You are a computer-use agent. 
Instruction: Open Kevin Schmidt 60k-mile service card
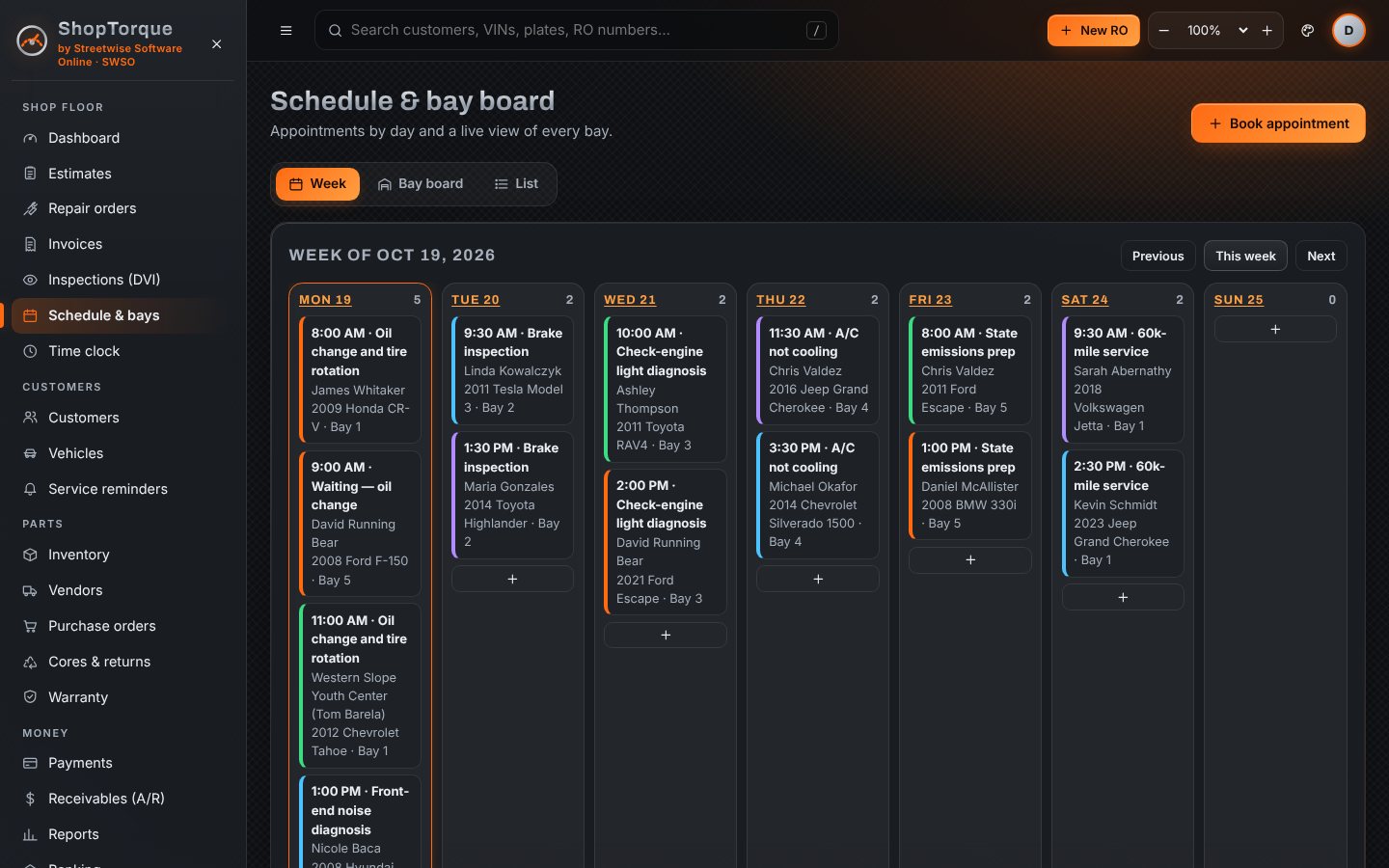(x=1123, y=513)
